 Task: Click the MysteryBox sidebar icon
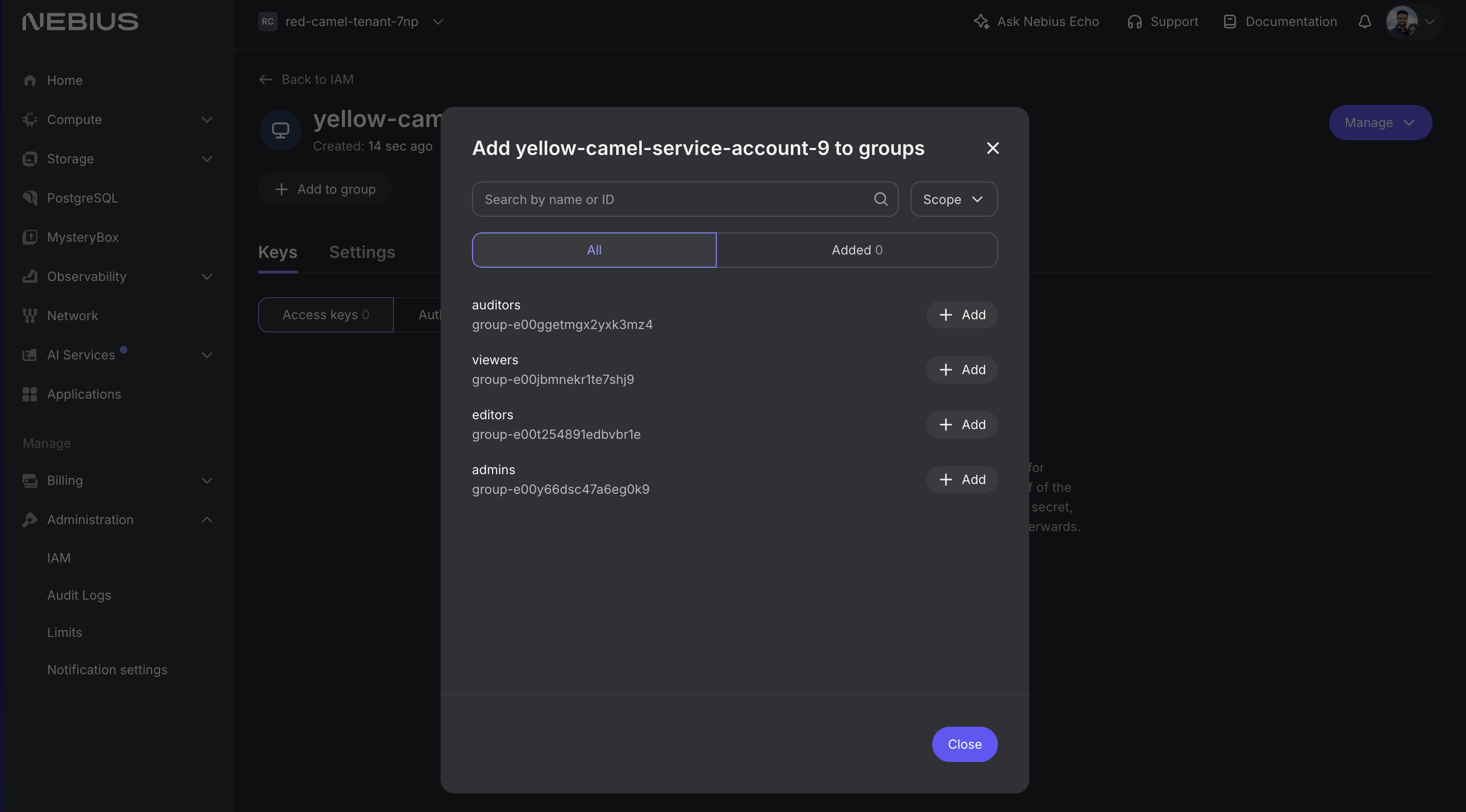coord(29,237)
